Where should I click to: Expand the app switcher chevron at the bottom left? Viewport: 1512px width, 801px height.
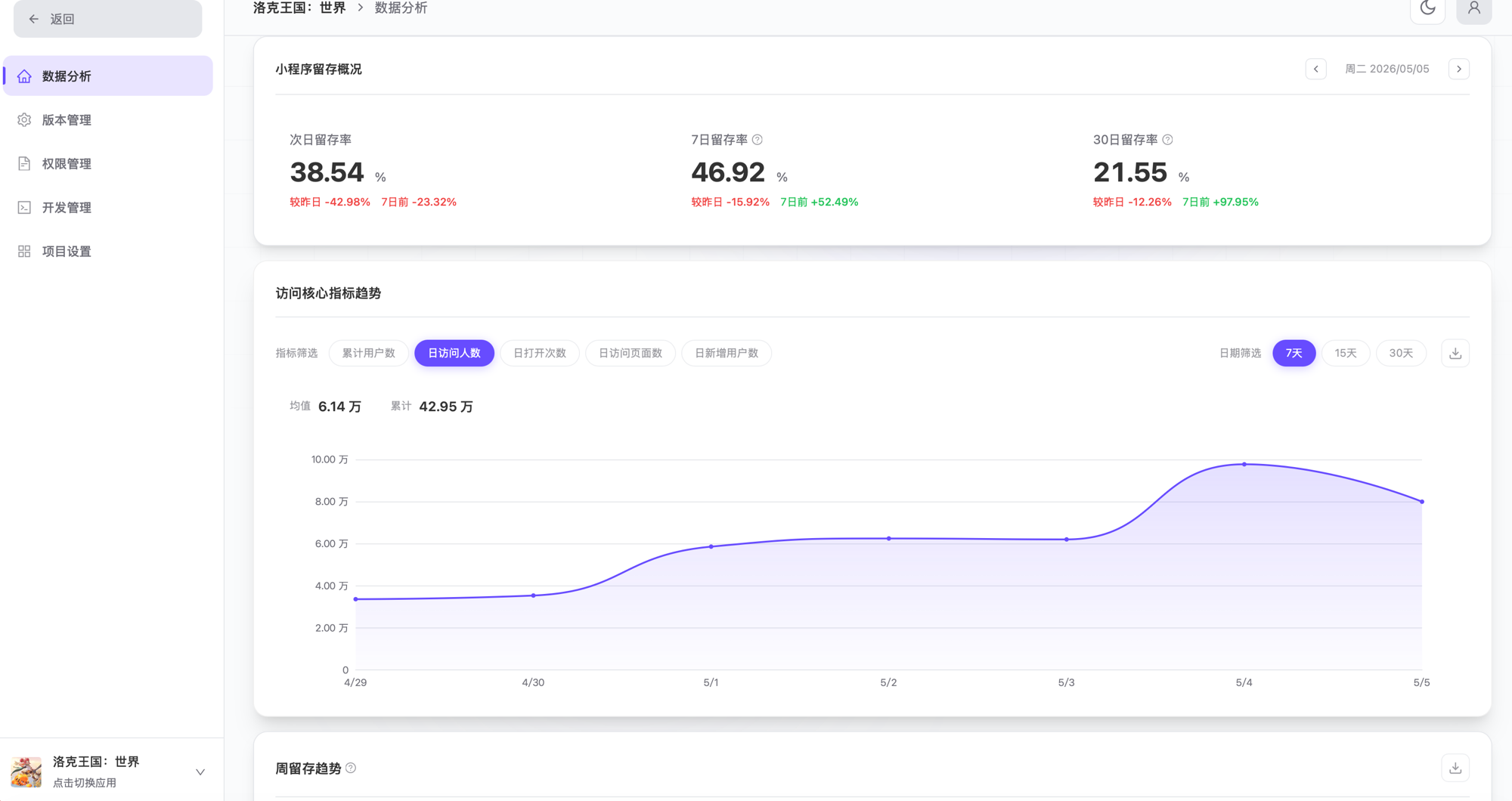click(x=200, y=772)
